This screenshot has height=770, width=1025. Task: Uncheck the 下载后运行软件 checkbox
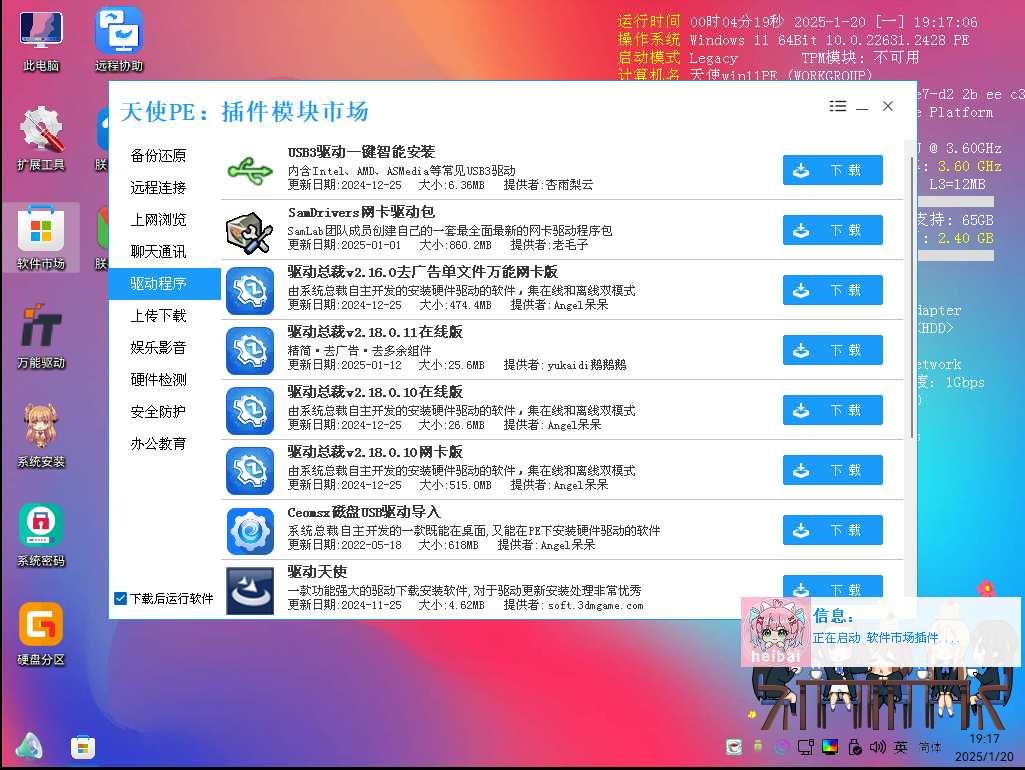point(120,598)
